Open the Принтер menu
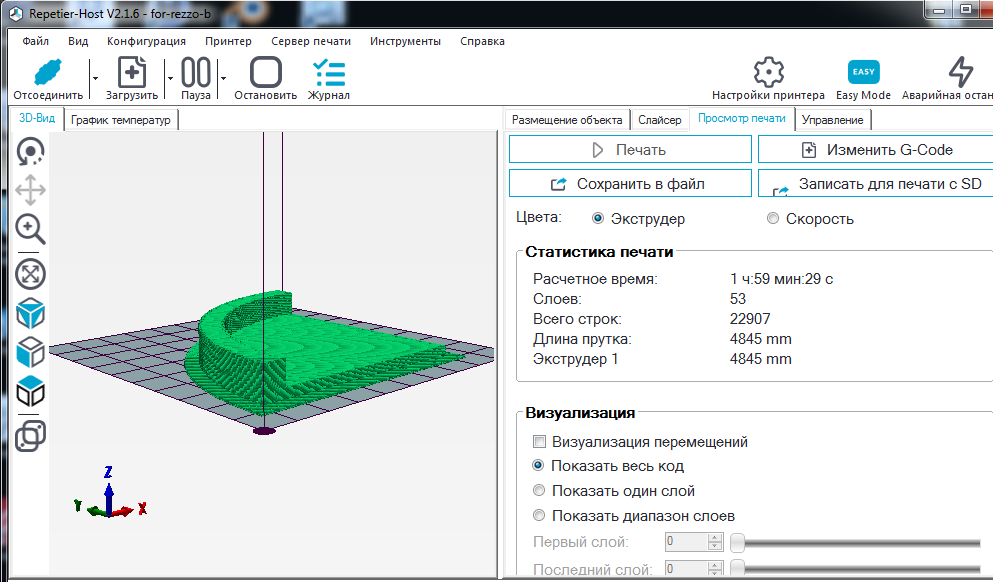 [228, 41]
